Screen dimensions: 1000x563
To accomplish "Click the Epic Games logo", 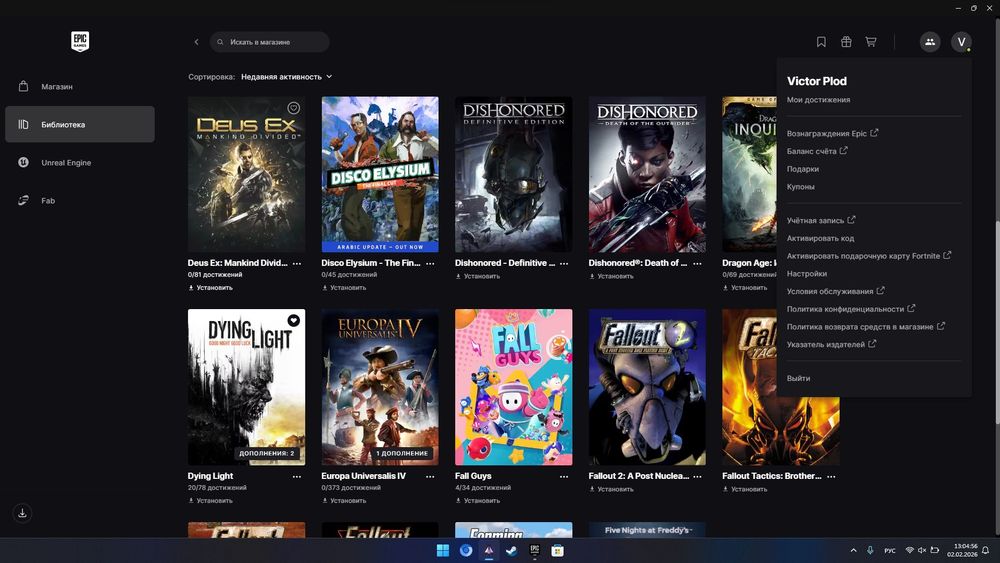I will coord(80,41).
